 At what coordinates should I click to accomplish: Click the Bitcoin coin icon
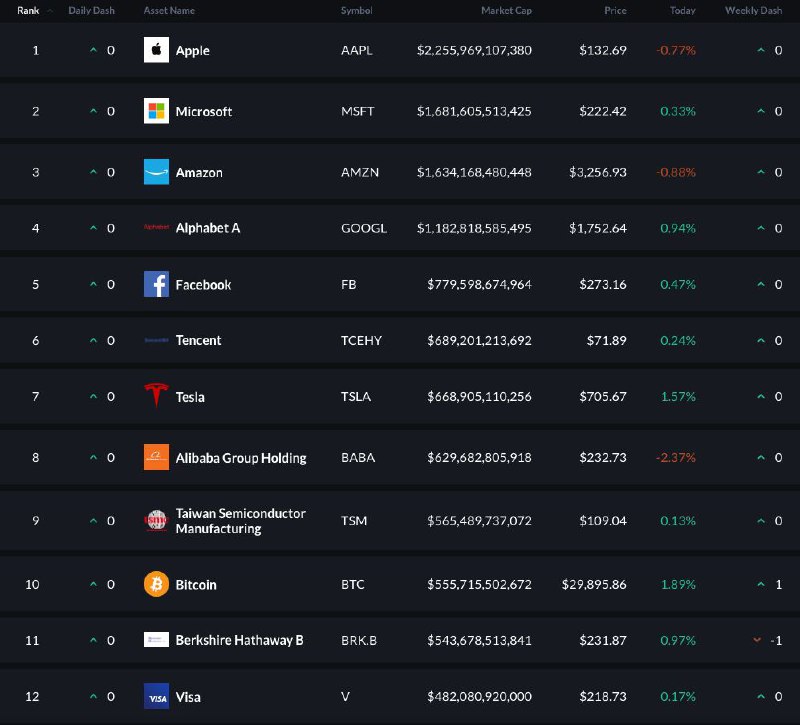(156, 584)
